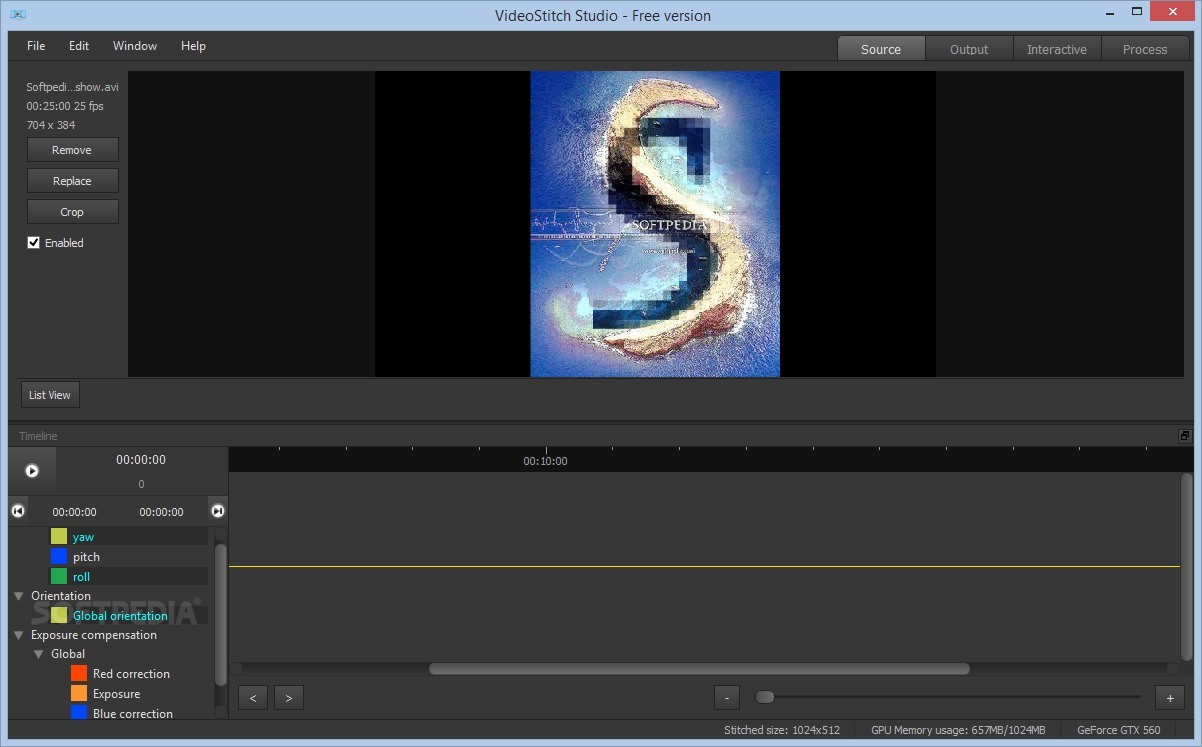The width and height of the screenshot is (1202, 747).
Task: Click the timeline zoom slider handle
Action: [764, 697]
